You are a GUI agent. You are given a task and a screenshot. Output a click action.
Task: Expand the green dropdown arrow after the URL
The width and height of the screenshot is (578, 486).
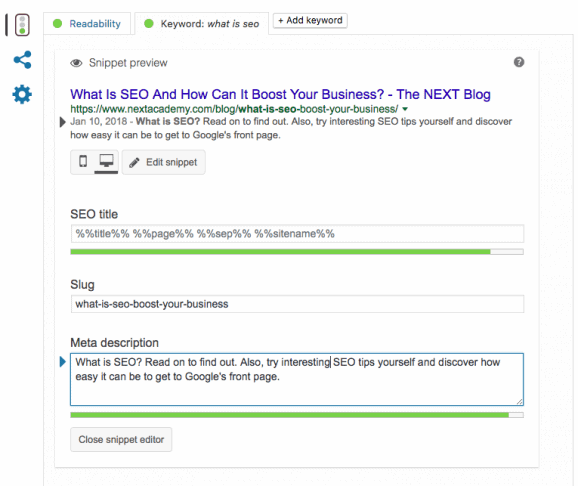405,109
